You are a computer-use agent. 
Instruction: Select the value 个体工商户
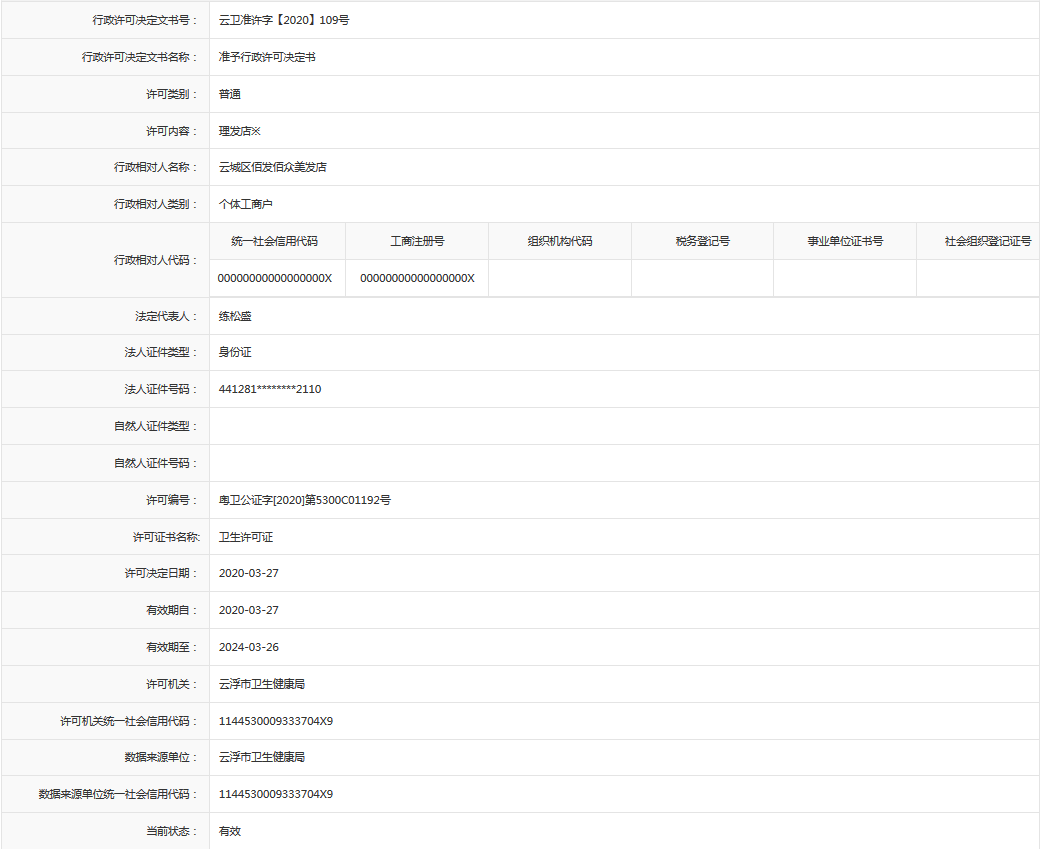coord(246,204)
